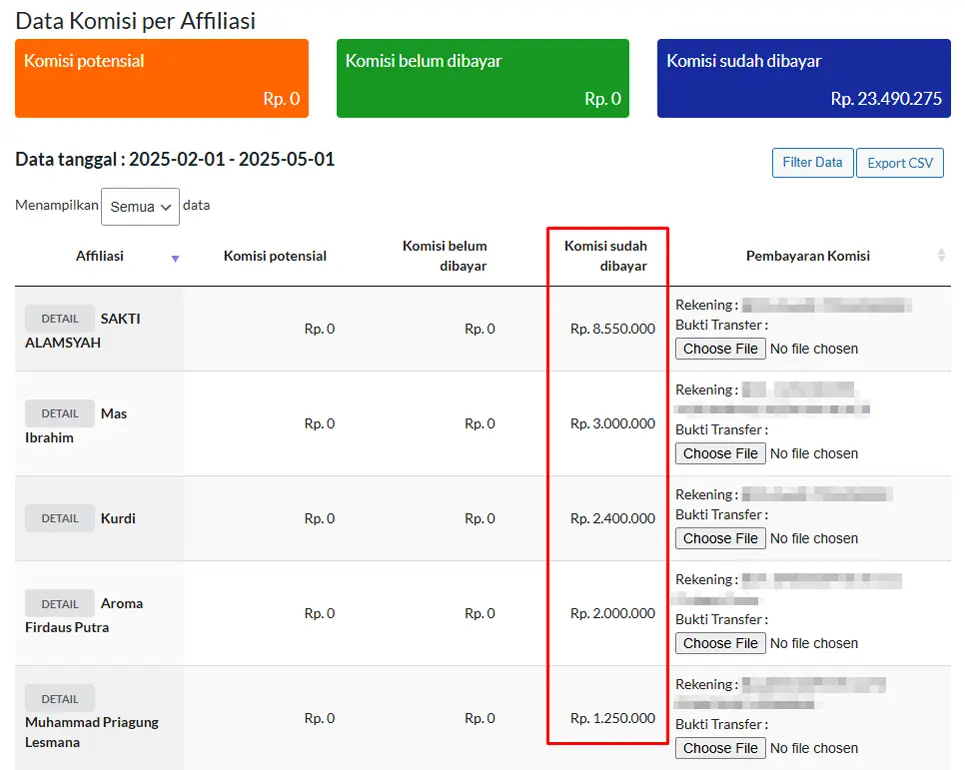Open DETAIL for SAKTI ALAMSYAH
The height and width of the screenshot is (770, 965).
60,318
